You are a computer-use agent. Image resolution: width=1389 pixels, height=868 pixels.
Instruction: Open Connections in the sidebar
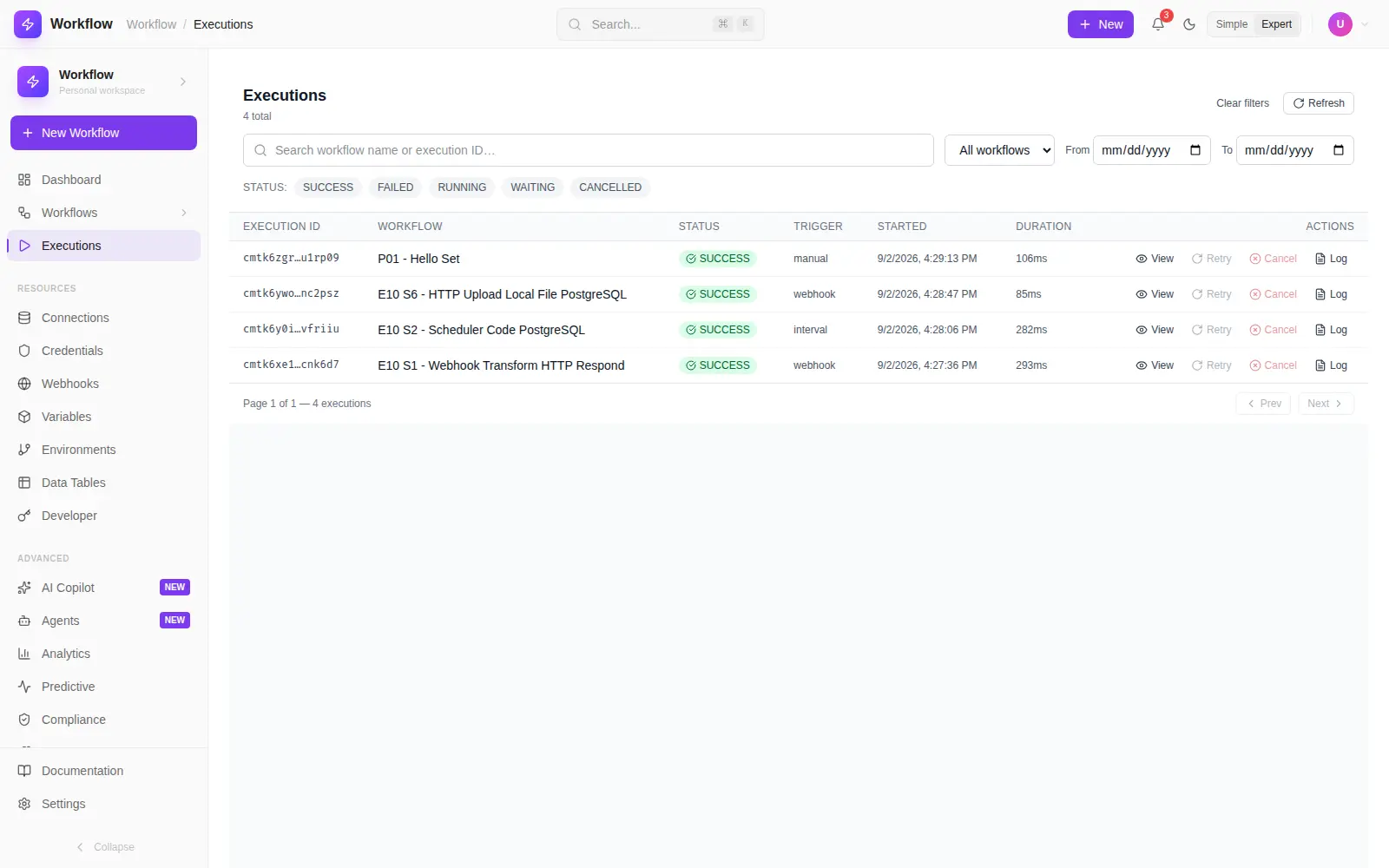[x=103, y=318]
